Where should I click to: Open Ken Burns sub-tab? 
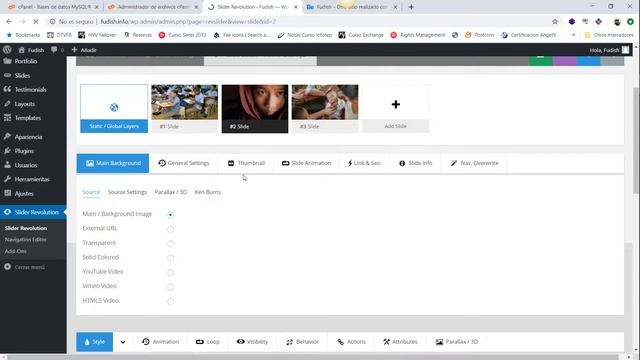(208, 192)
